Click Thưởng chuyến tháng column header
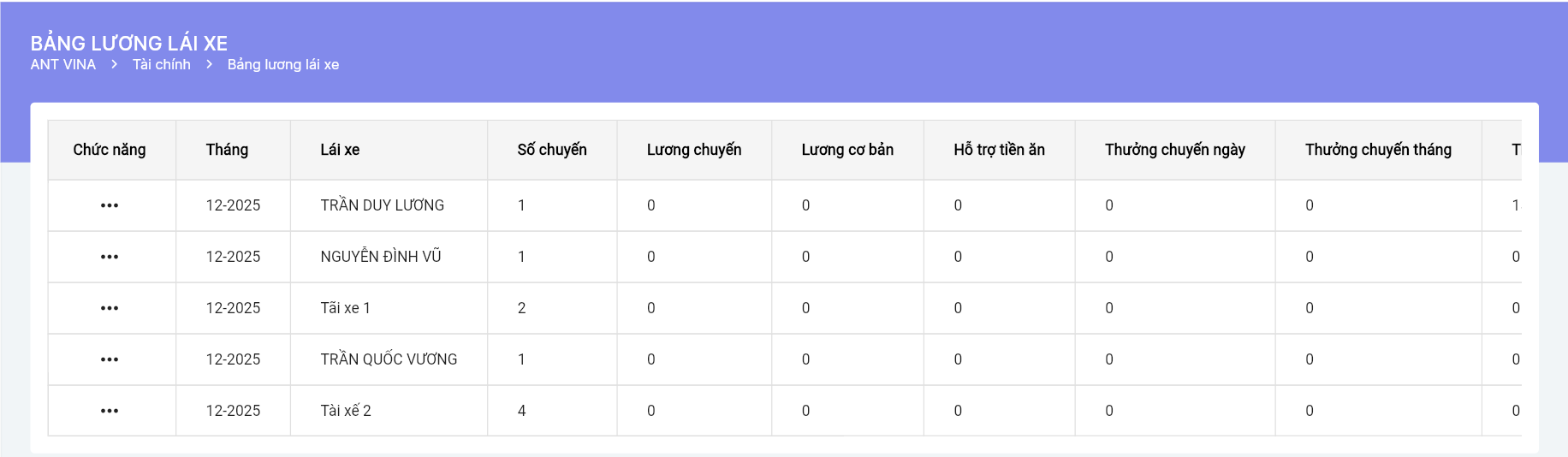Screen dimensions: 1568x457 coord(1378,150)
